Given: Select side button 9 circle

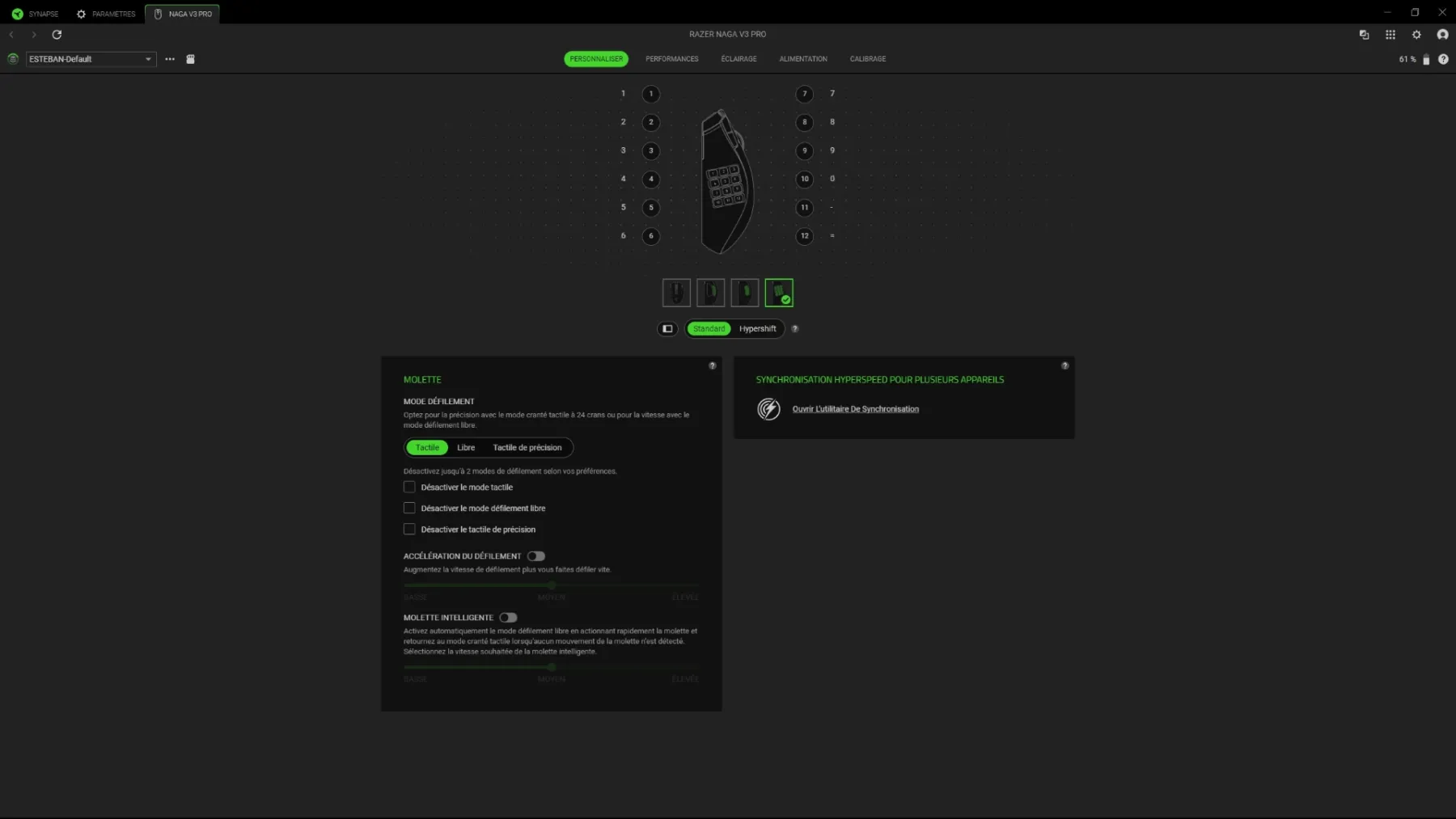Looking at the screenshot, I should tap(804, 150).
